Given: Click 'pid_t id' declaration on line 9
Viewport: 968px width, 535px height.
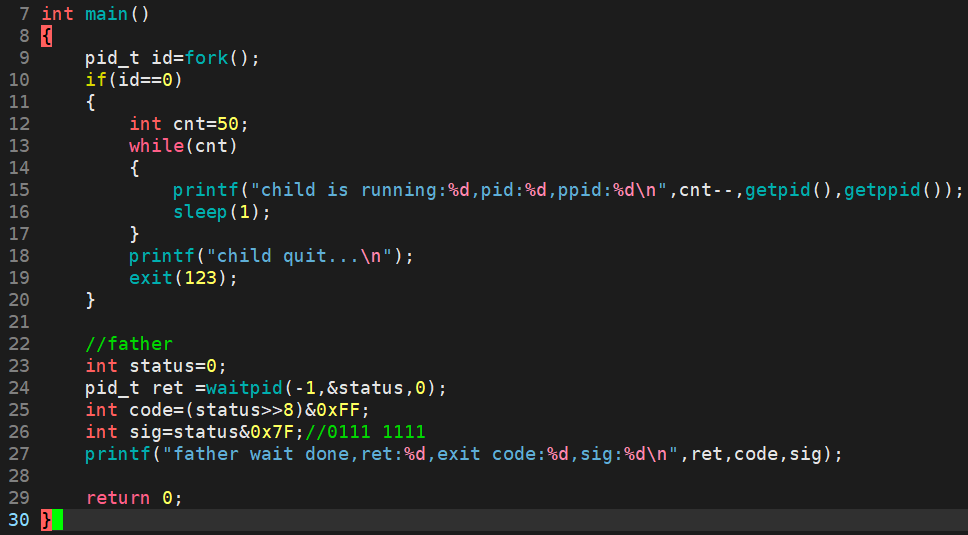Looking at the screenshot, I should coord(128,58).
